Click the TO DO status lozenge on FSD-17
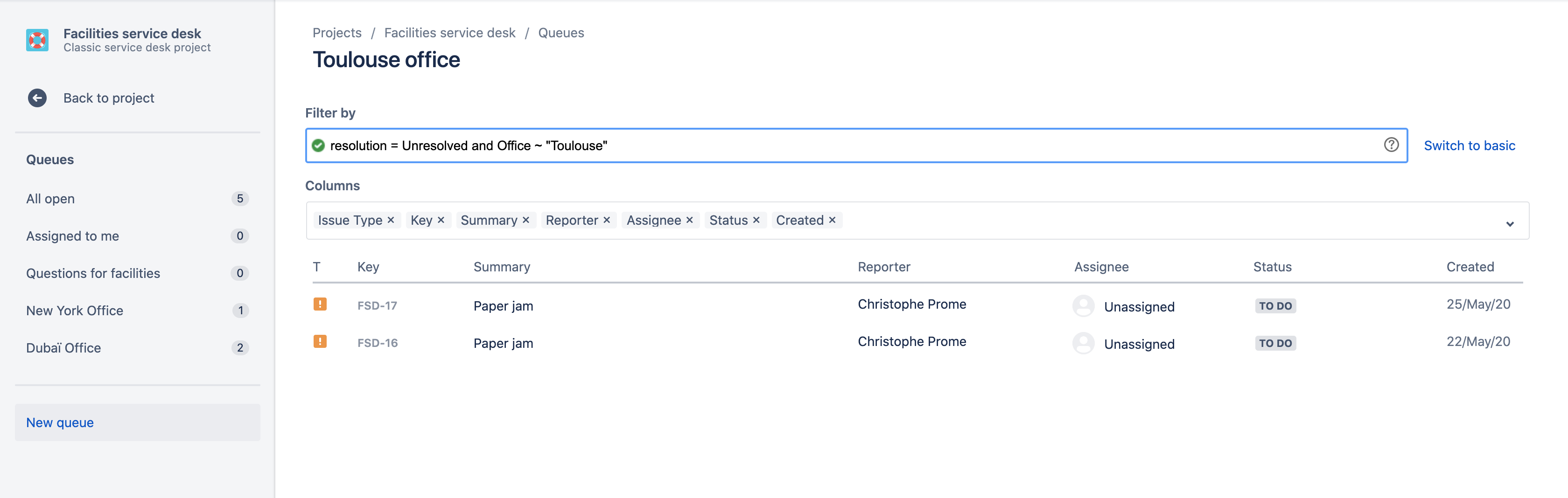Viewport: 1568px width, 498px height. [1275, 306]
